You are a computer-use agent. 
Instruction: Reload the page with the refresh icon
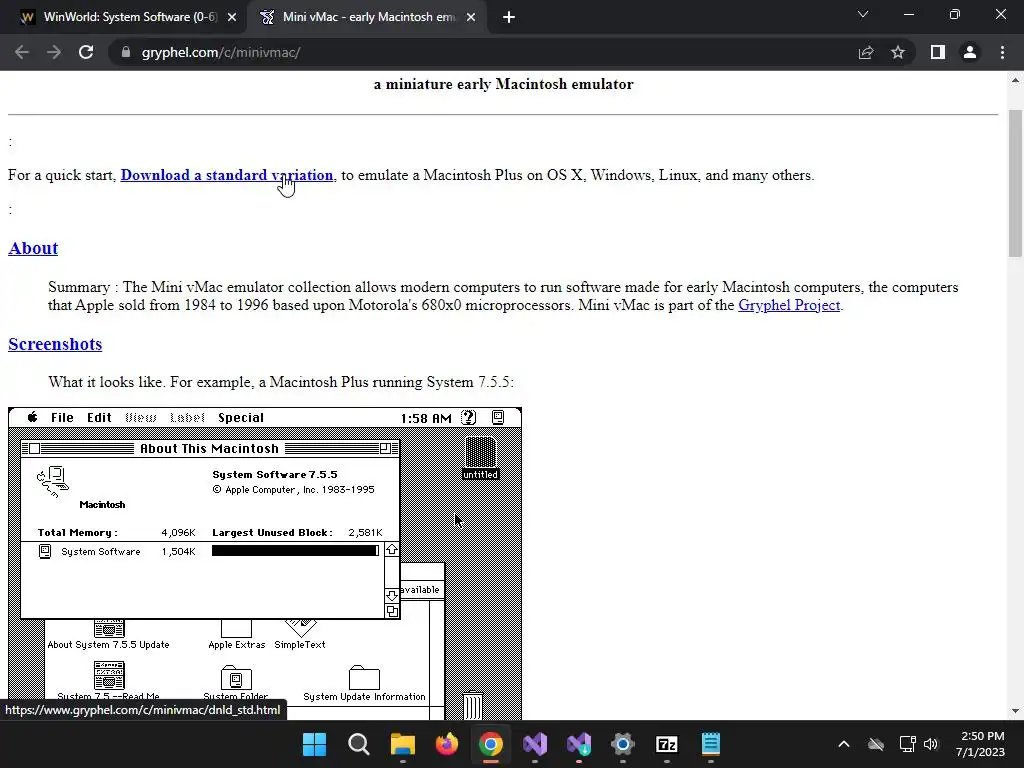(86, 52)
